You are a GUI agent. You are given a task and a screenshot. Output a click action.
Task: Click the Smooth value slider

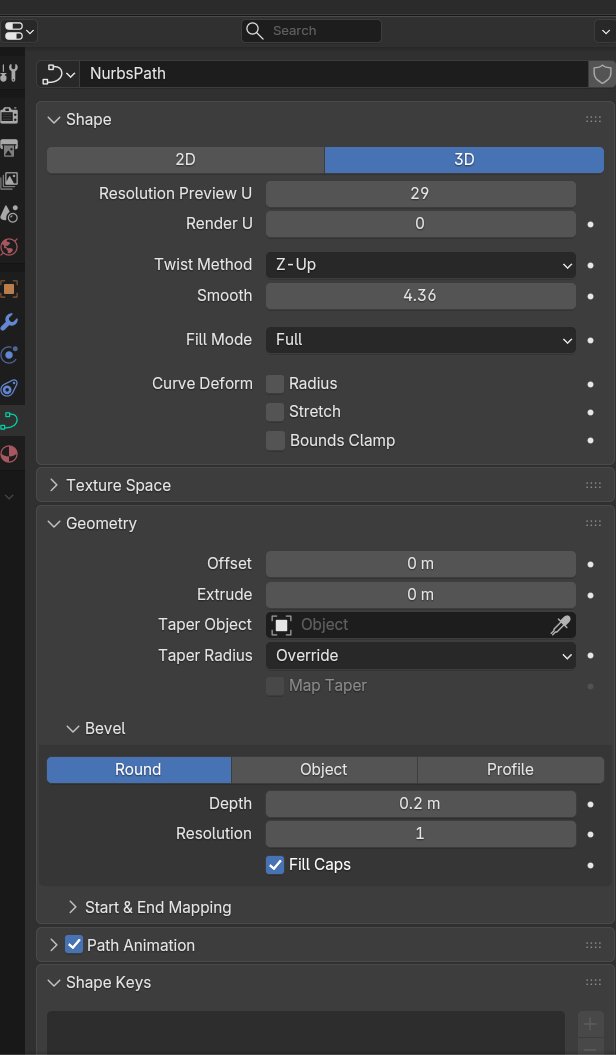420,296
